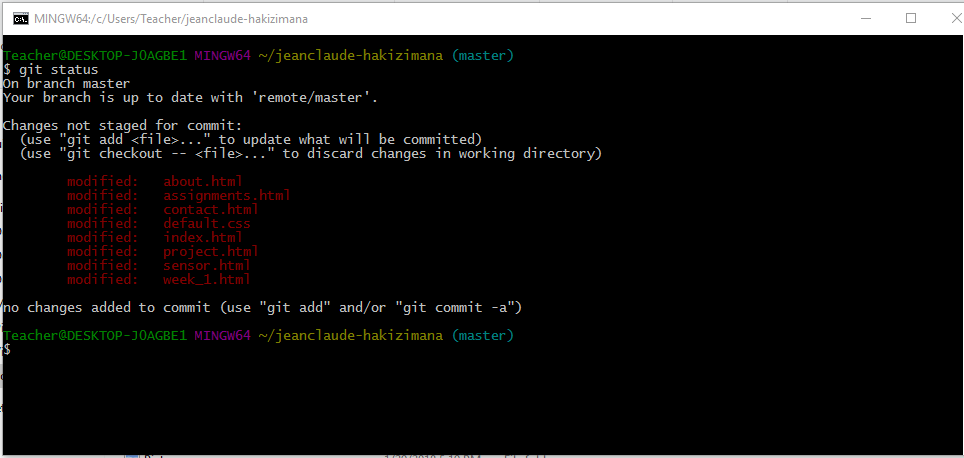The width and height of the screenshot is (964, 458).
Task: Click the modified file index.html
Action: point(203,238)
